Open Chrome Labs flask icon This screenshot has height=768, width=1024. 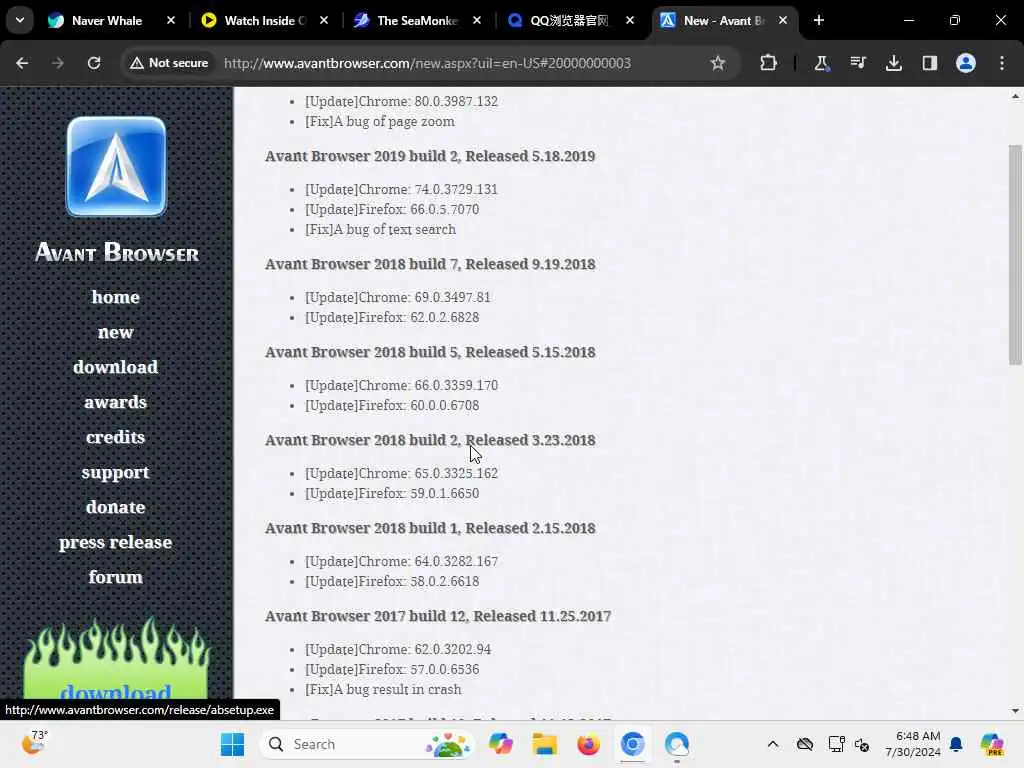[822, 63]
